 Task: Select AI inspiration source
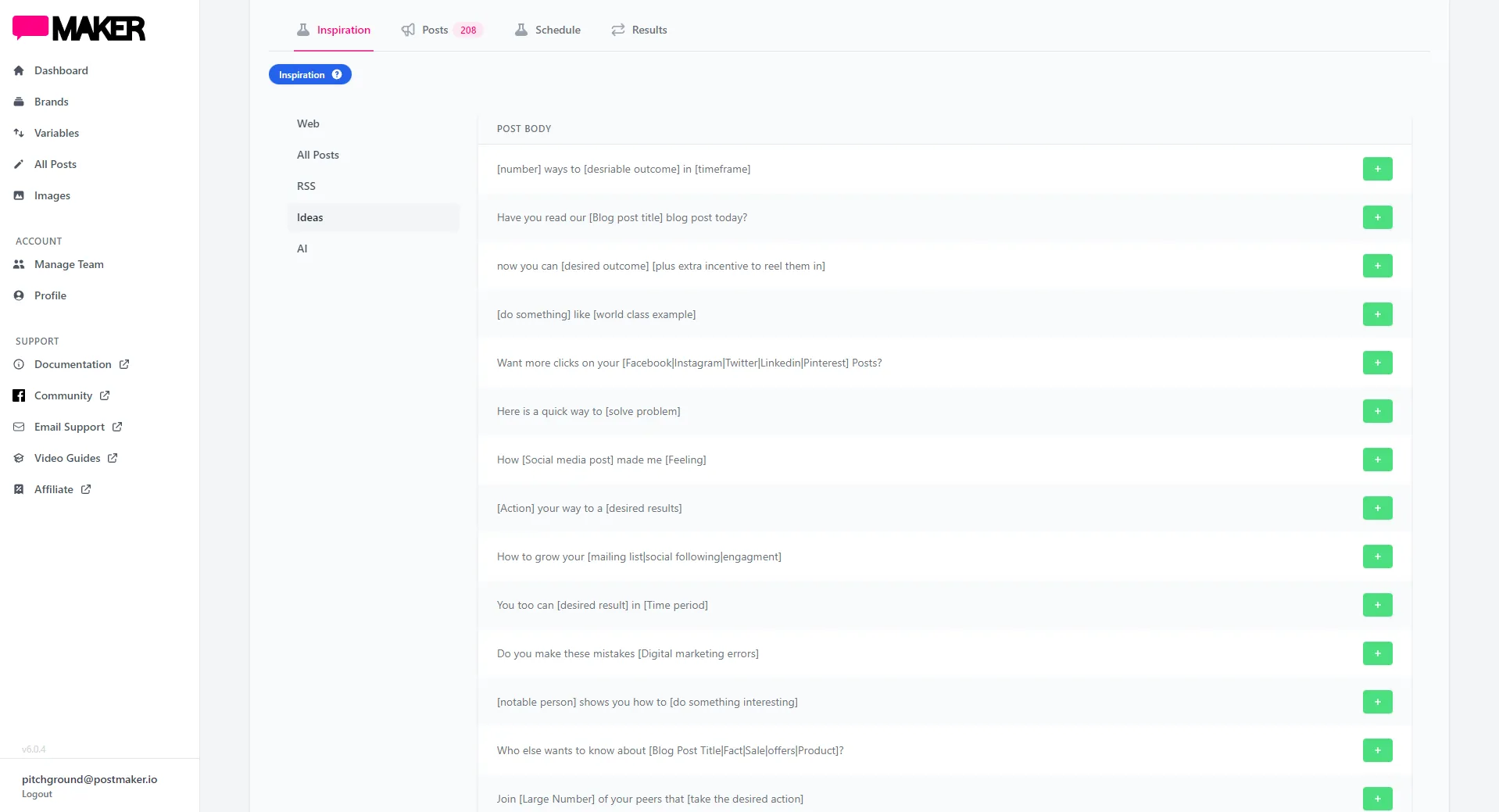pos(374,249)
